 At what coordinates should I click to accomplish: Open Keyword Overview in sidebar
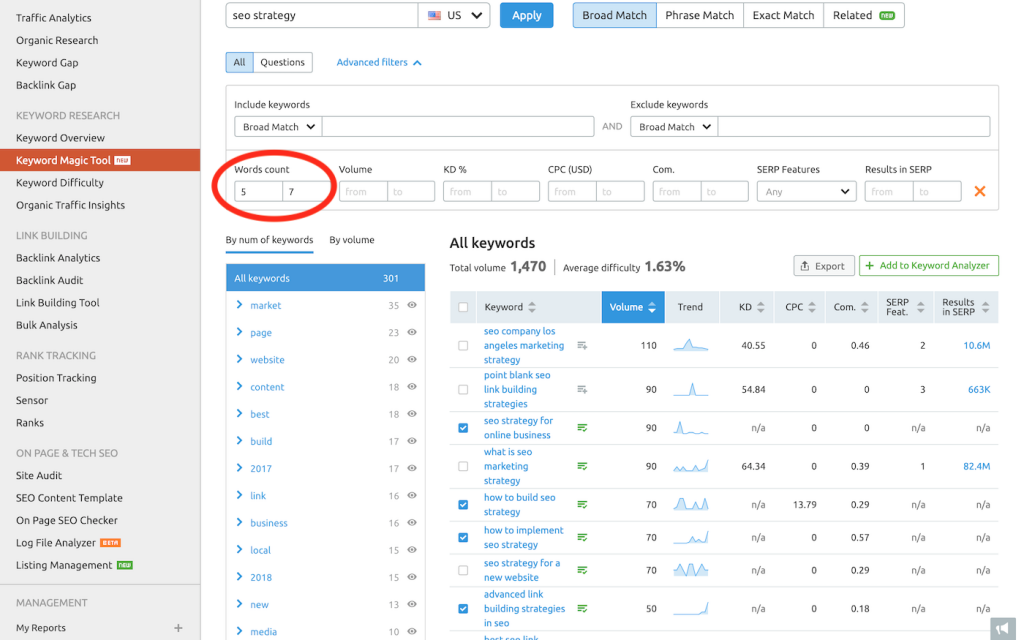(60, 138)
